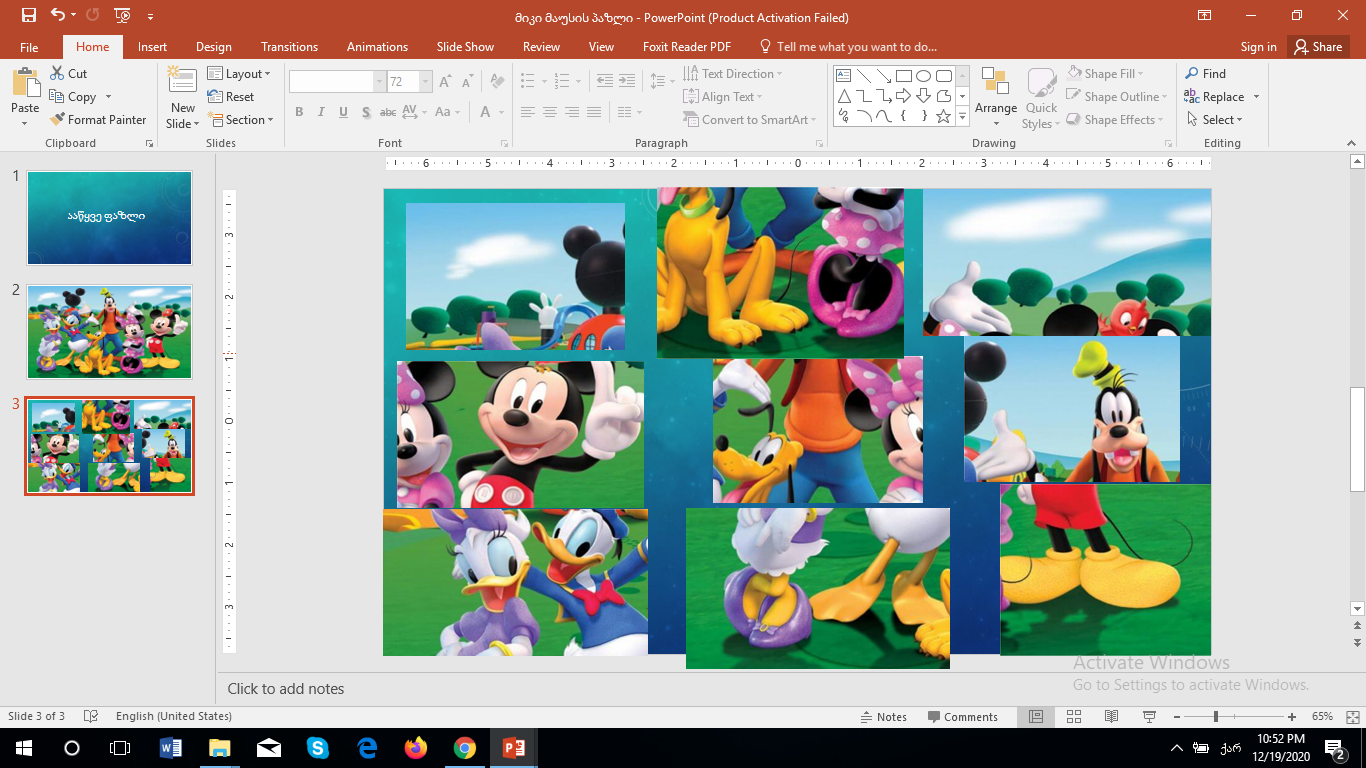Switch to Slide Sorter view

[x=1074, y=717]
